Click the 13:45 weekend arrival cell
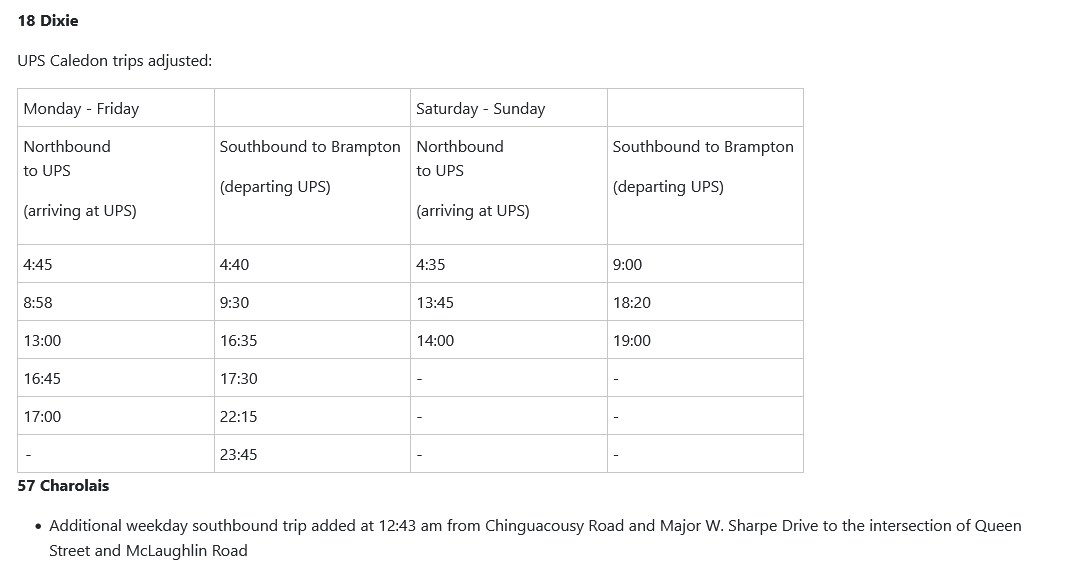The image size is (1087, 577). click(x=435, y=303)
